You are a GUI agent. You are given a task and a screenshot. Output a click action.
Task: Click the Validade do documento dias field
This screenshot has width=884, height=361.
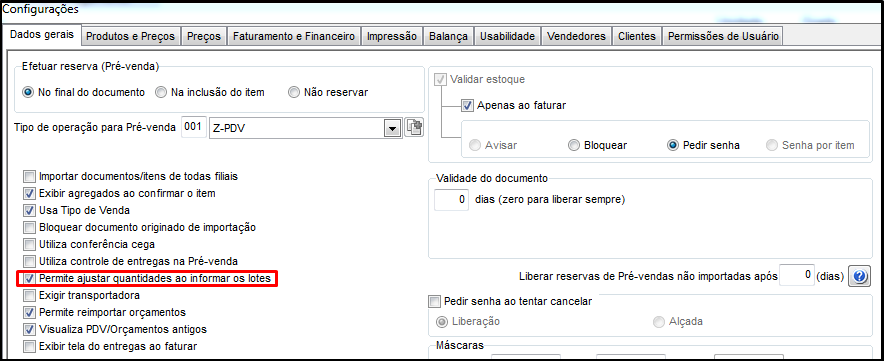point(451,200)
